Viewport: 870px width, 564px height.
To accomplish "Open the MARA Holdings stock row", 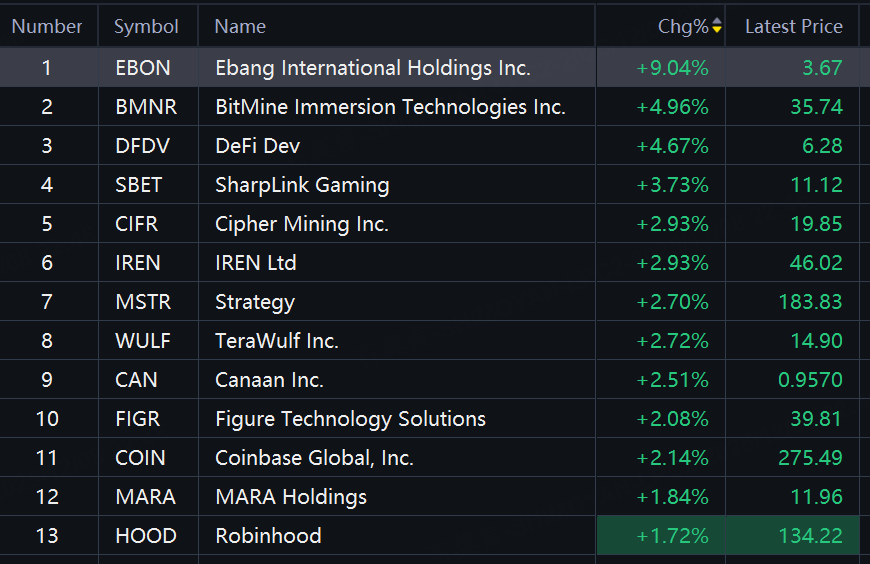I will [291, 497].
